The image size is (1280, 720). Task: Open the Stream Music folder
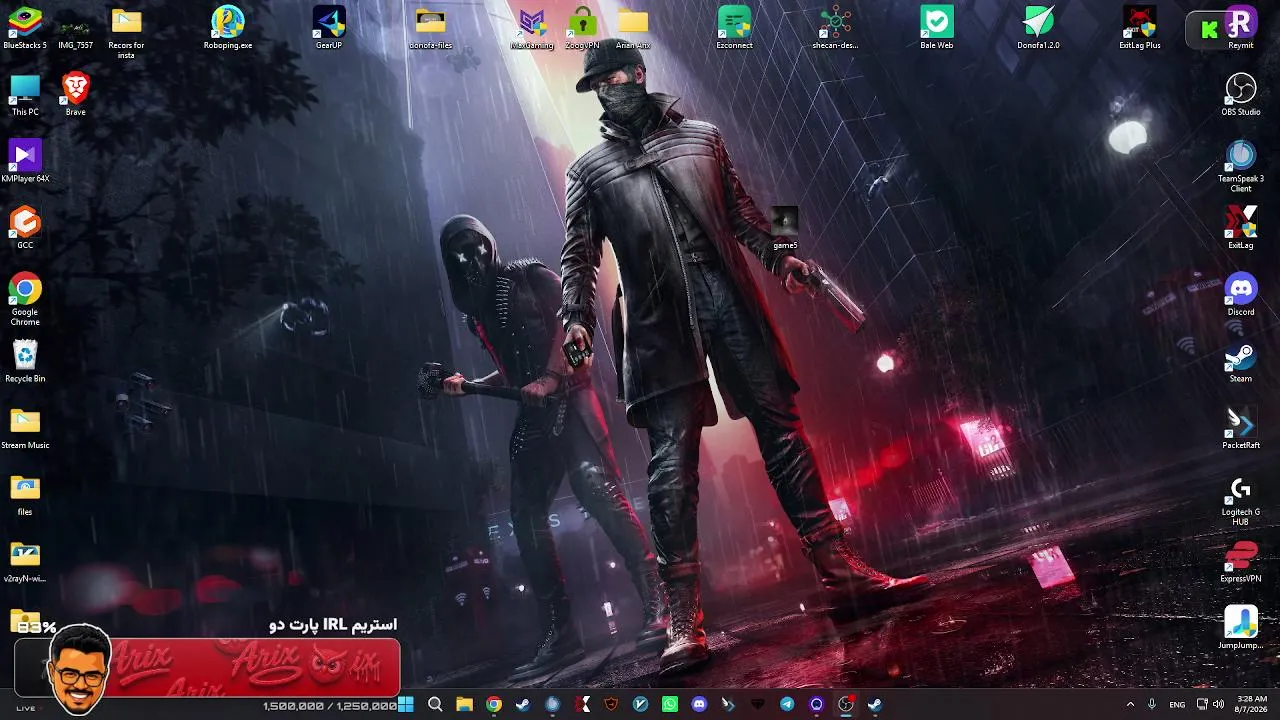(x=25, y=428)
